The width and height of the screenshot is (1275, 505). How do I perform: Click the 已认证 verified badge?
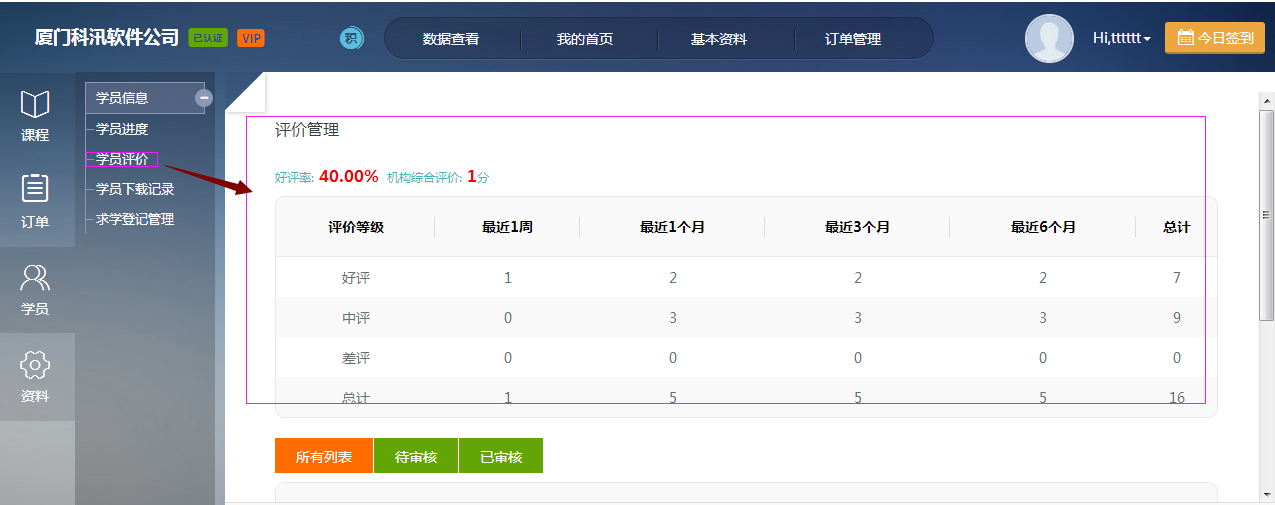click(209, 38)
